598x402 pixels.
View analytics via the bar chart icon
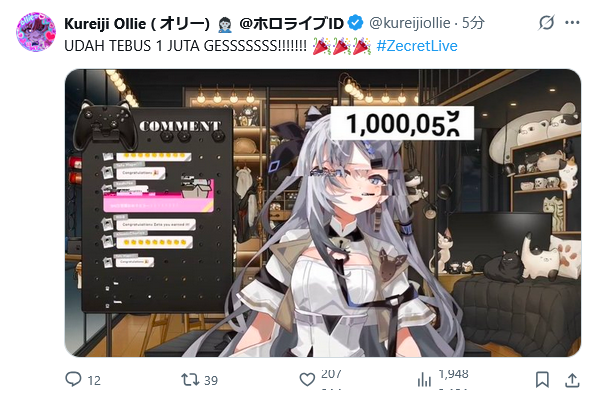pos(424,379)
